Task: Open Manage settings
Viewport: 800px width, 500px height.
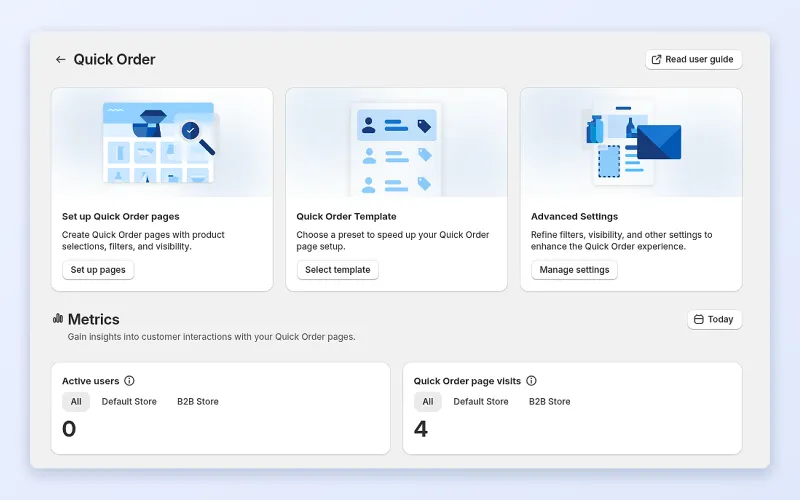Action: 574,270
